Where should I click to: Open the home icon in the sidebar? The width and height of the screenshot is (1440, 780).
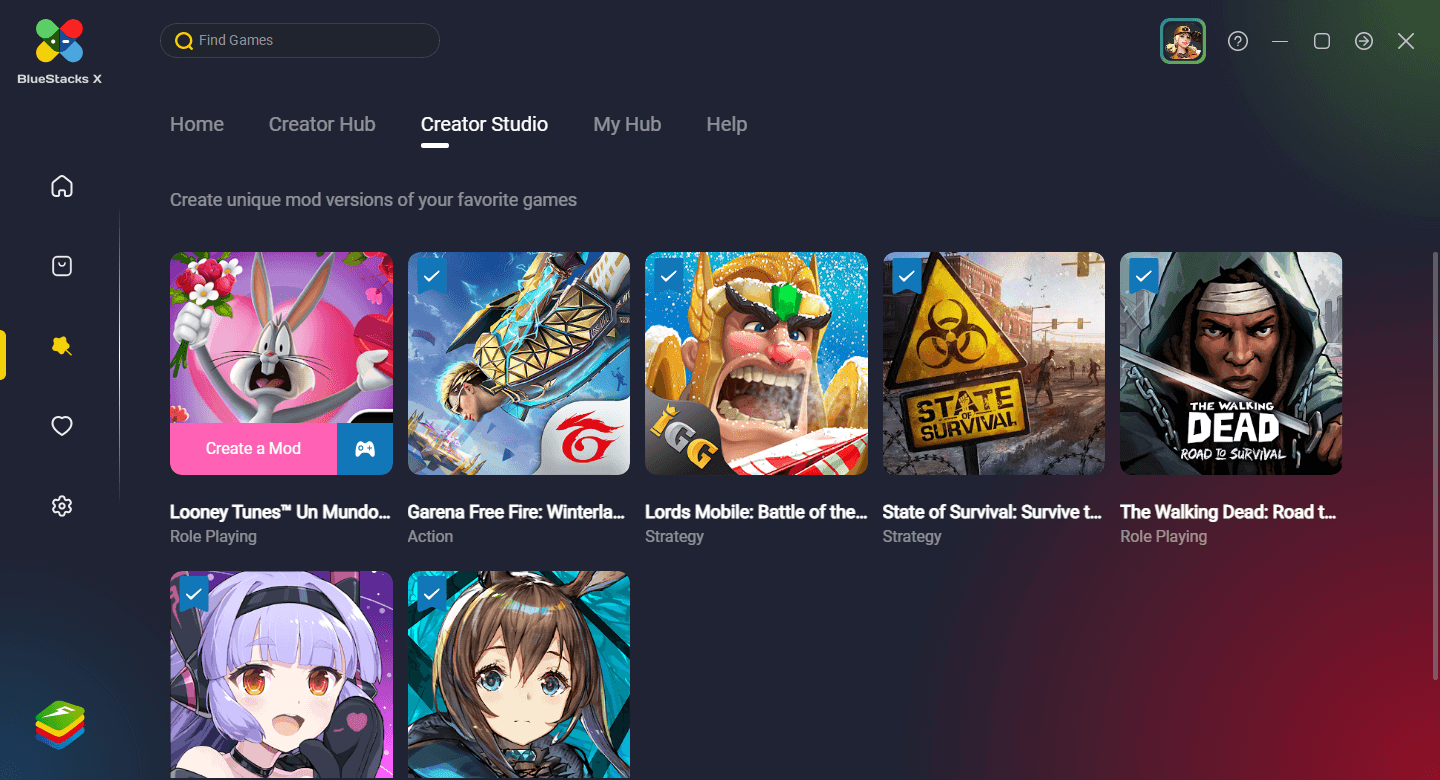62,186
